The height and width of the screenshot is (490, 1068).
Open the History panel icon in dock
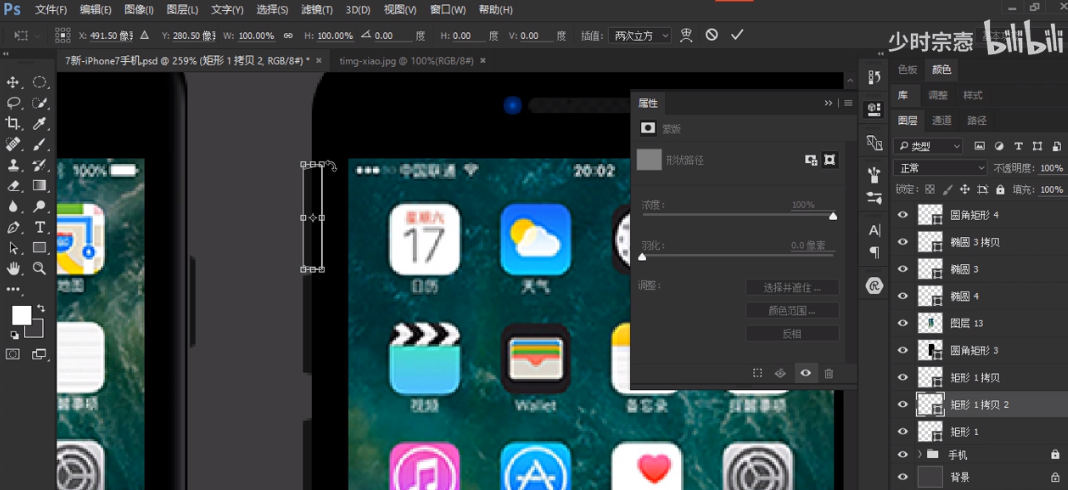pos(874,77)
